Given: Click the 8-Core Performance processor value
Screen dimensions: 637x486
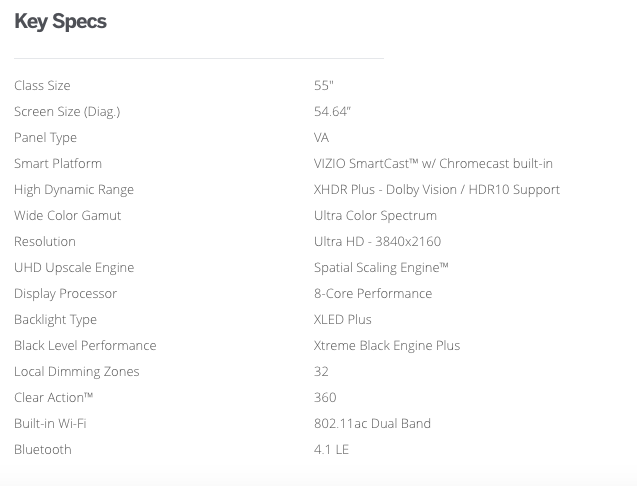Looking at the screenshot, I should tap(373, 294).
